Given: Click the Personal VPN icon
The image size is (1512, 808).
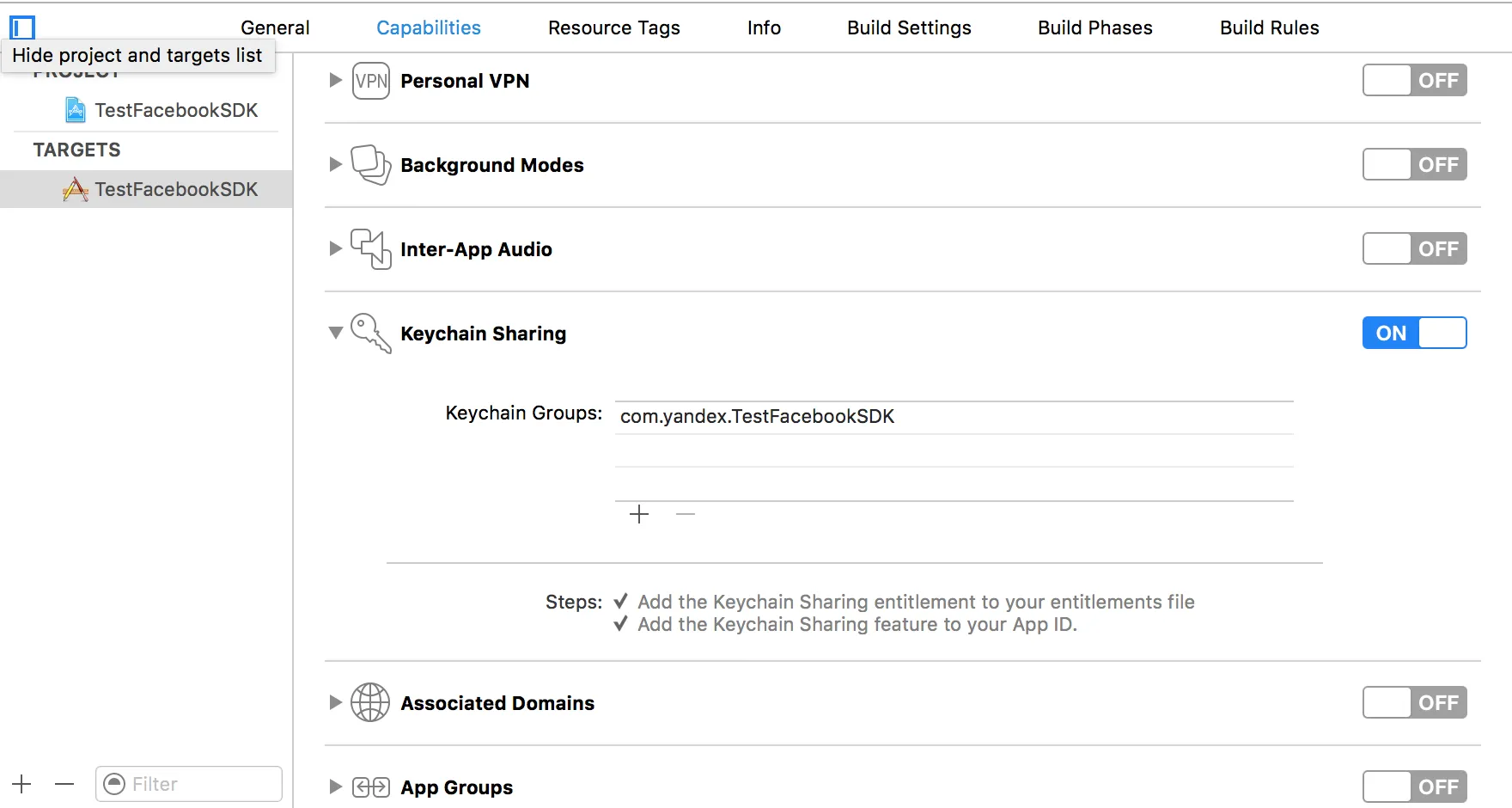Looking at the screenshot, I should click(x=371, y=81).
